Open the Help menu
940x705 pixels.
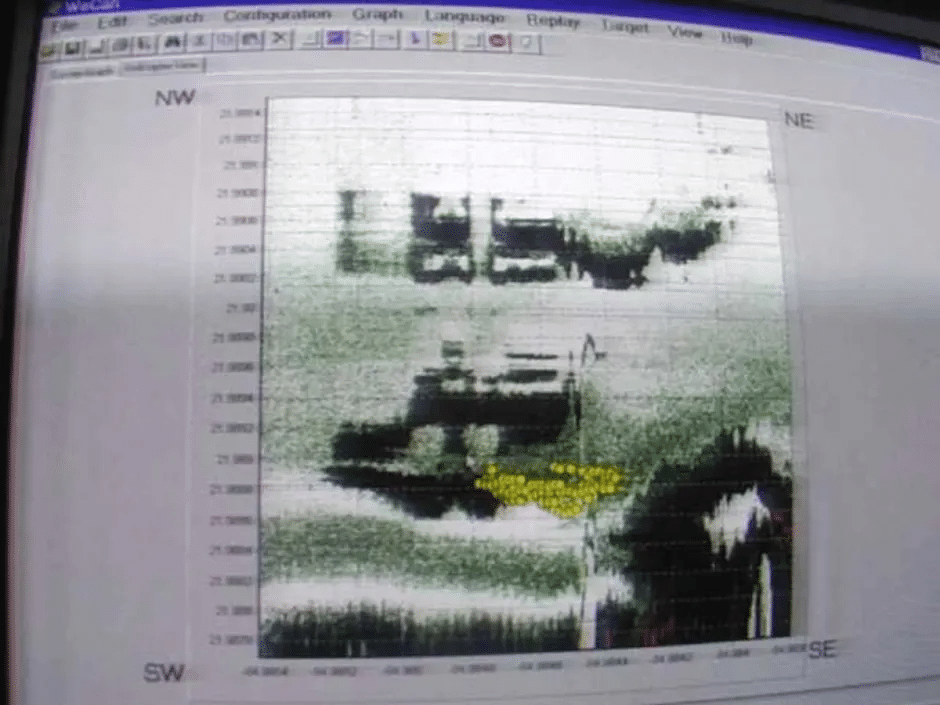[736, 37]
